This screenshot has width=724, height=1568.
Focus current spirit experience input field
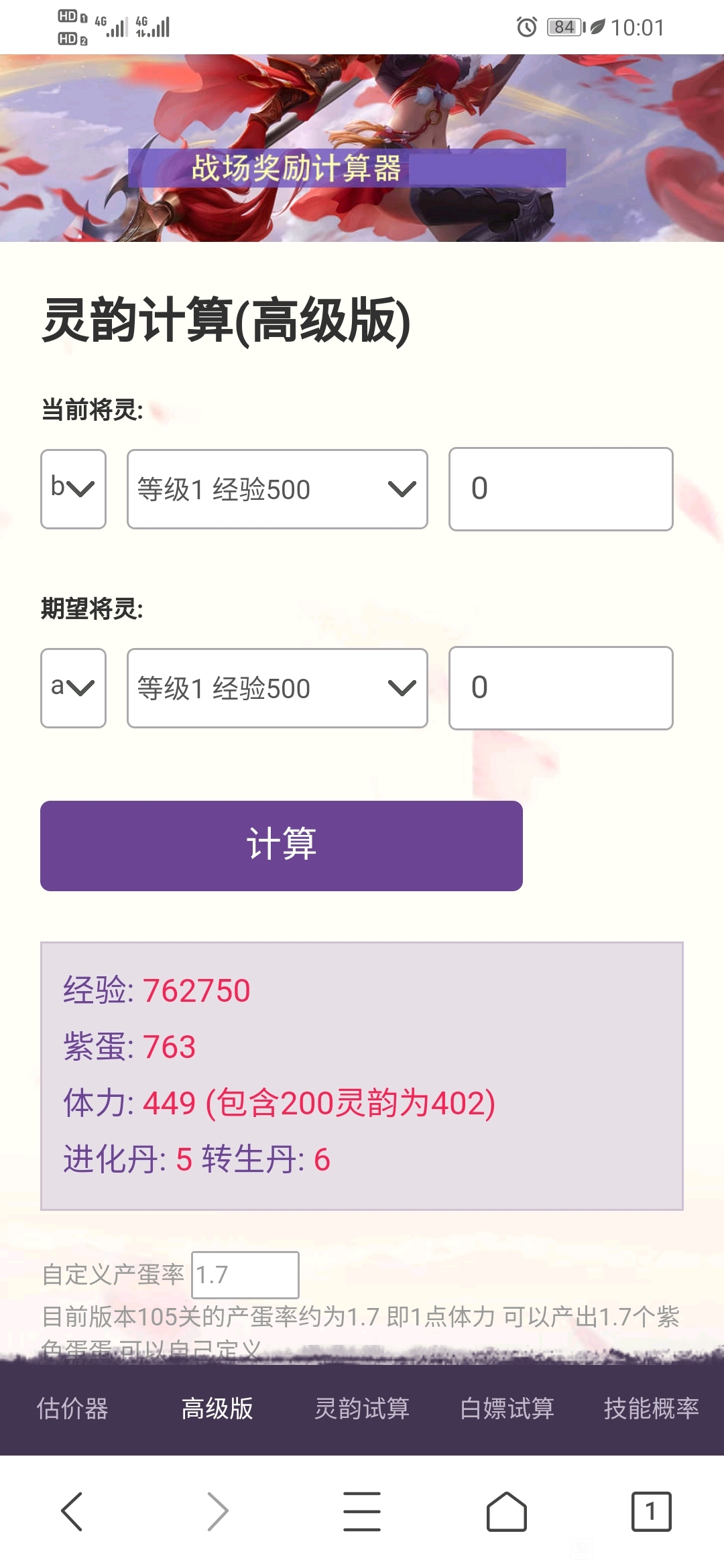(561, 489)
